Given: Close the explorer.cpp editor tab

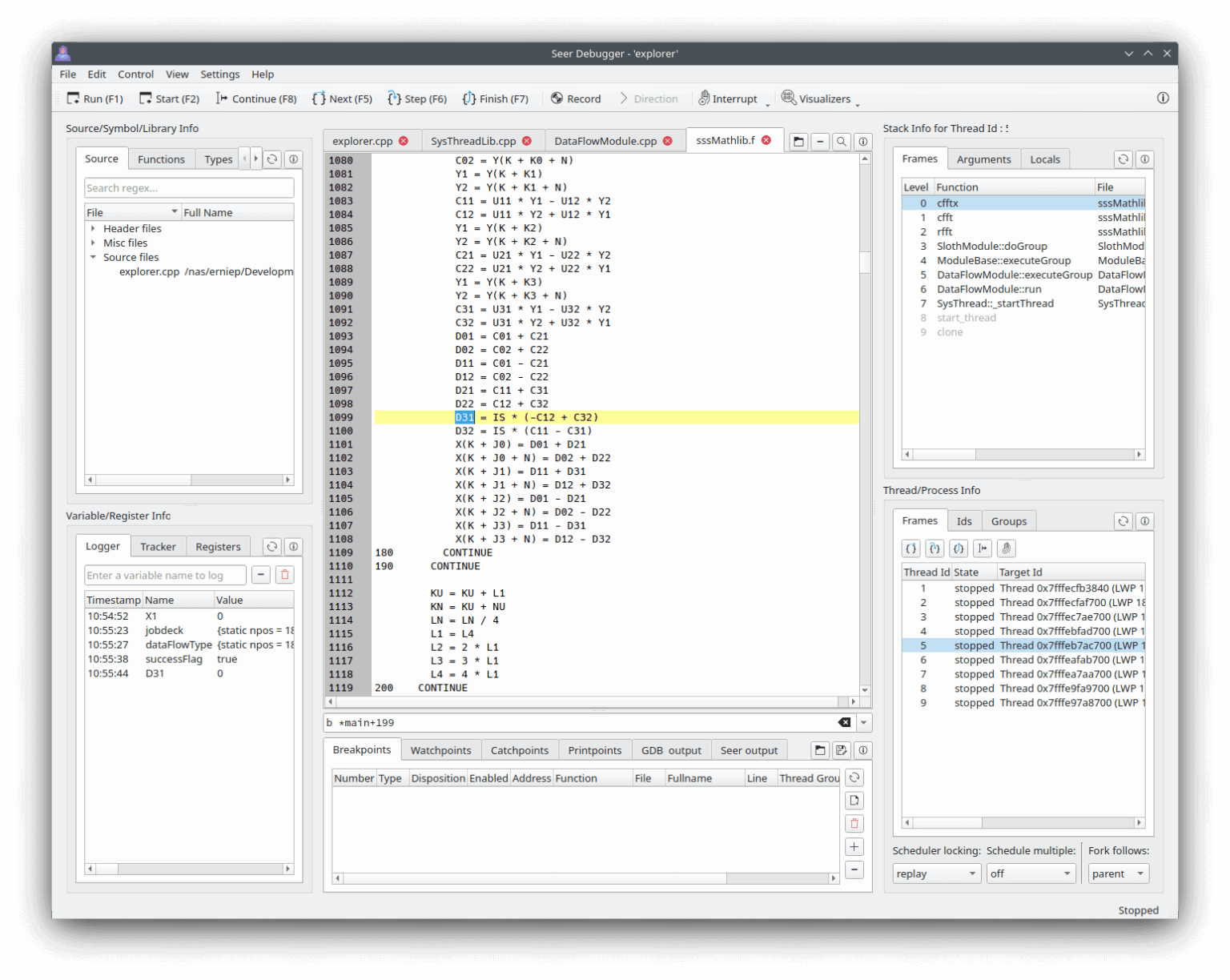Looking at the screenshot, I should pos(404,141).
